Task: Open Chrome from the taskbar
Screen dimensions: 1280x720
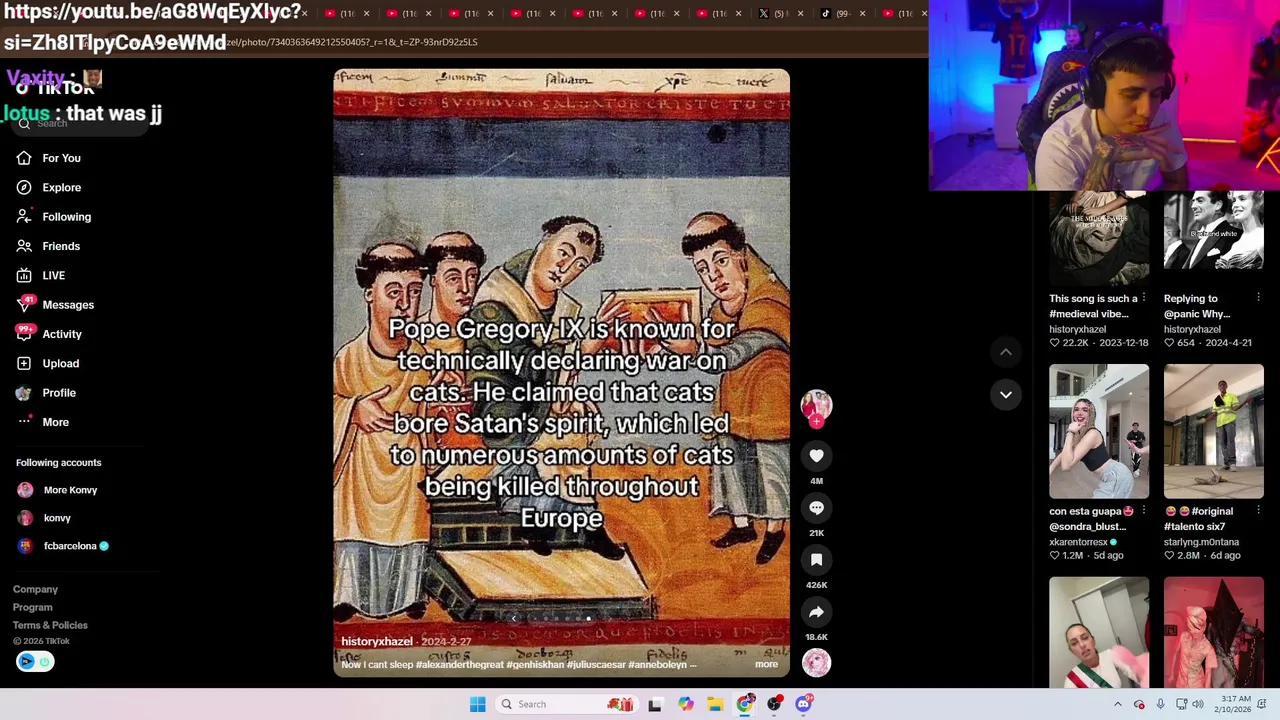Action: tap(745, 704)
